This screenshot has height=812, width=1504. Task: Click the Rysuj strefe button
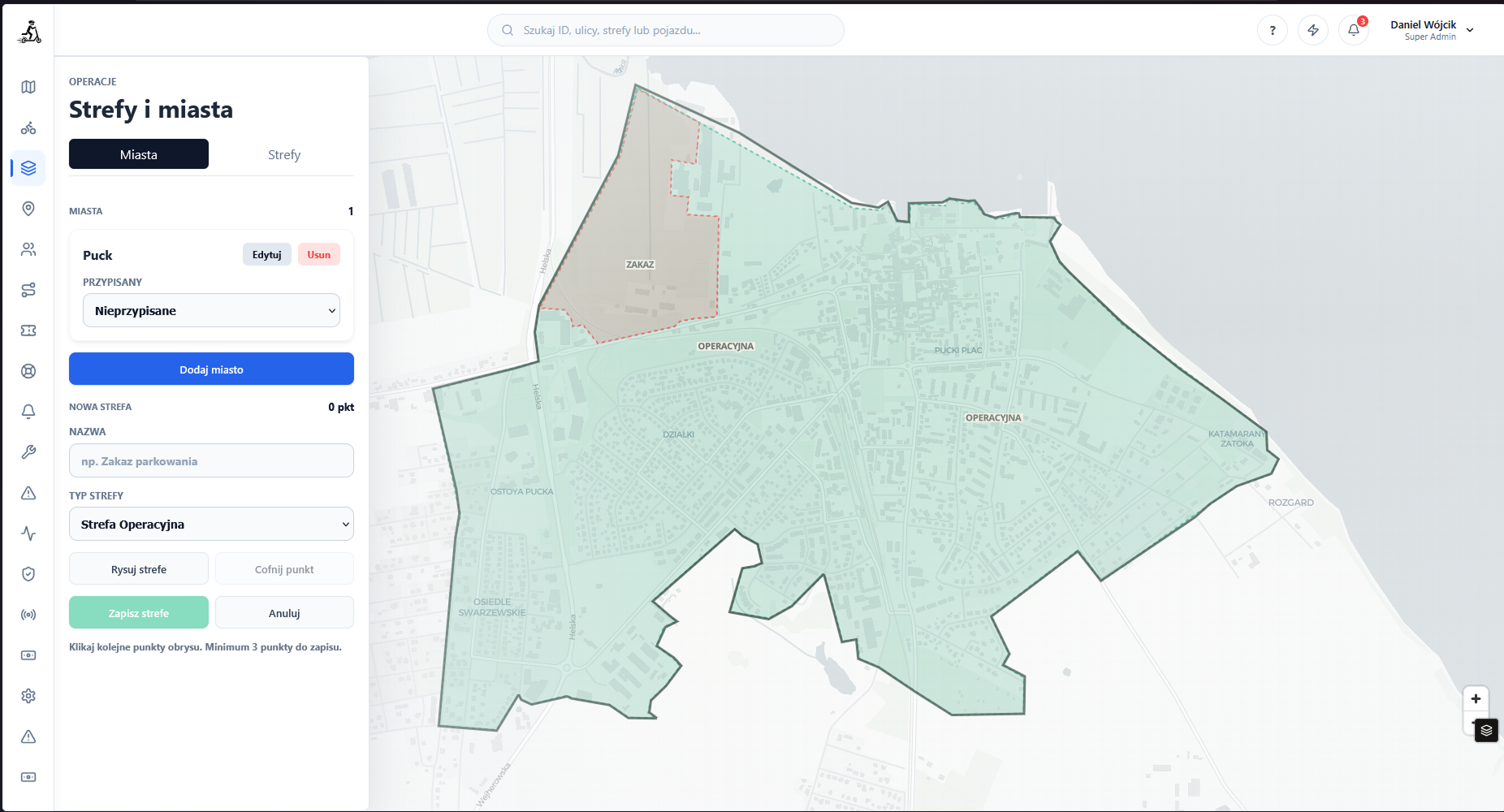[139, 568]
